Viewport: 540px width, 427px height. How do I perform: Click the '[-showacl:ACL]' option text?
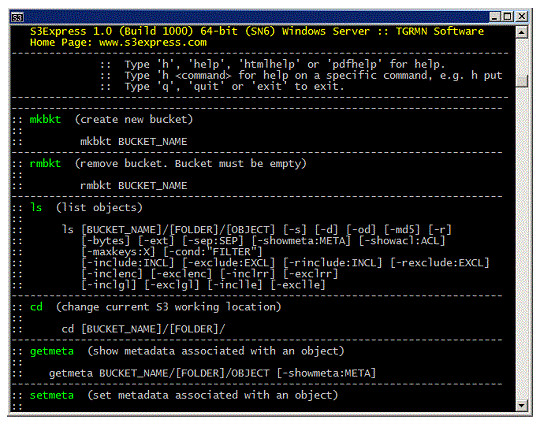click(402, 241)
